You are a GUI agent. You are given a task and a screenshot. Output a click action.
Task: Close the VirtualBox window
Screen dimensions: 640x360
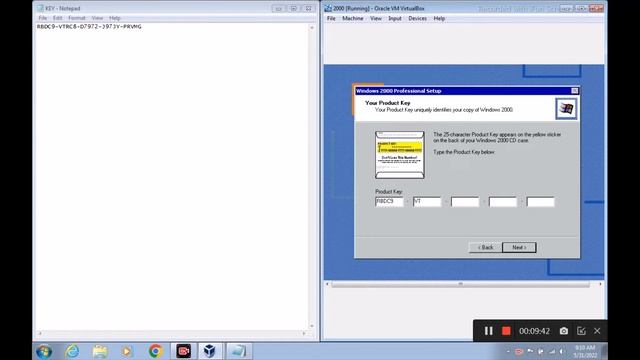pyautogui.click(x=596, y=8)
